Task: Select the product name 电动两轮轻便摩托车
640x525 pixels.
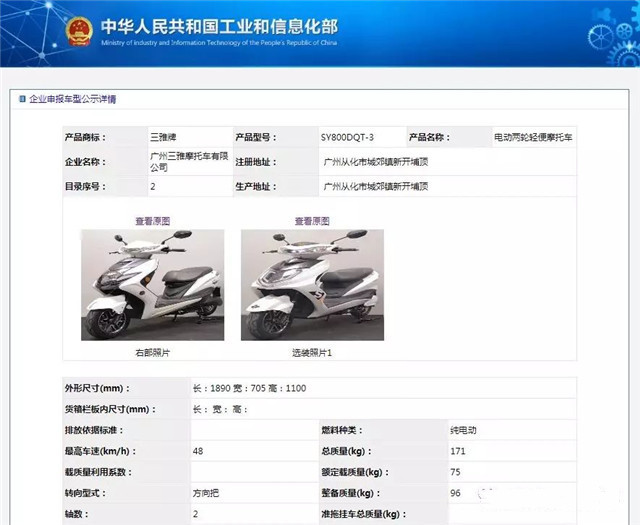Action: pos(533,138)
